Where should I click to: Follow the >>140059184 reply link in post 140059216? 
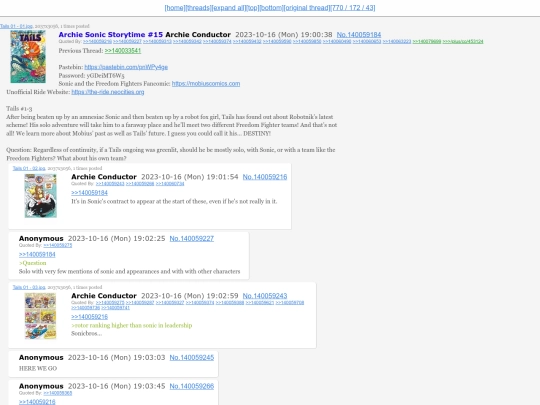[x=90, y=193]
